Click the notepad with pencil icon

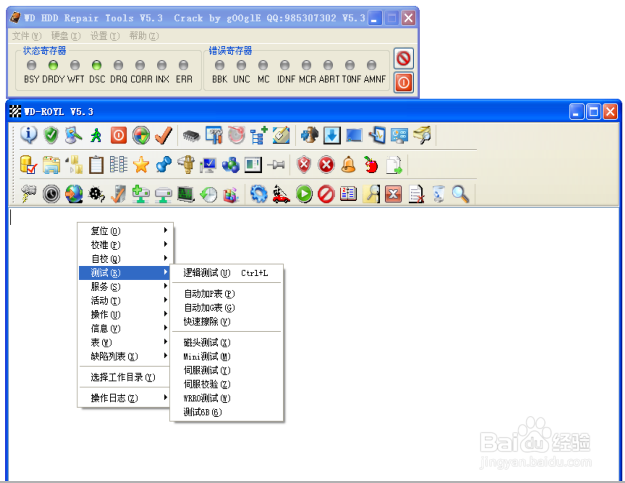[x=281, y=135]
